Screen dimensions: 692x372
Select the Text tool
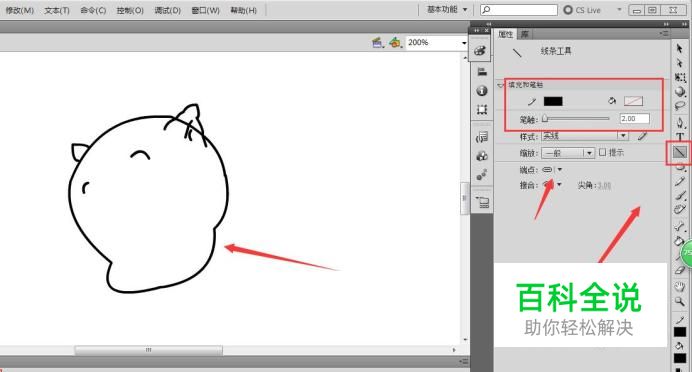point(680,137)
